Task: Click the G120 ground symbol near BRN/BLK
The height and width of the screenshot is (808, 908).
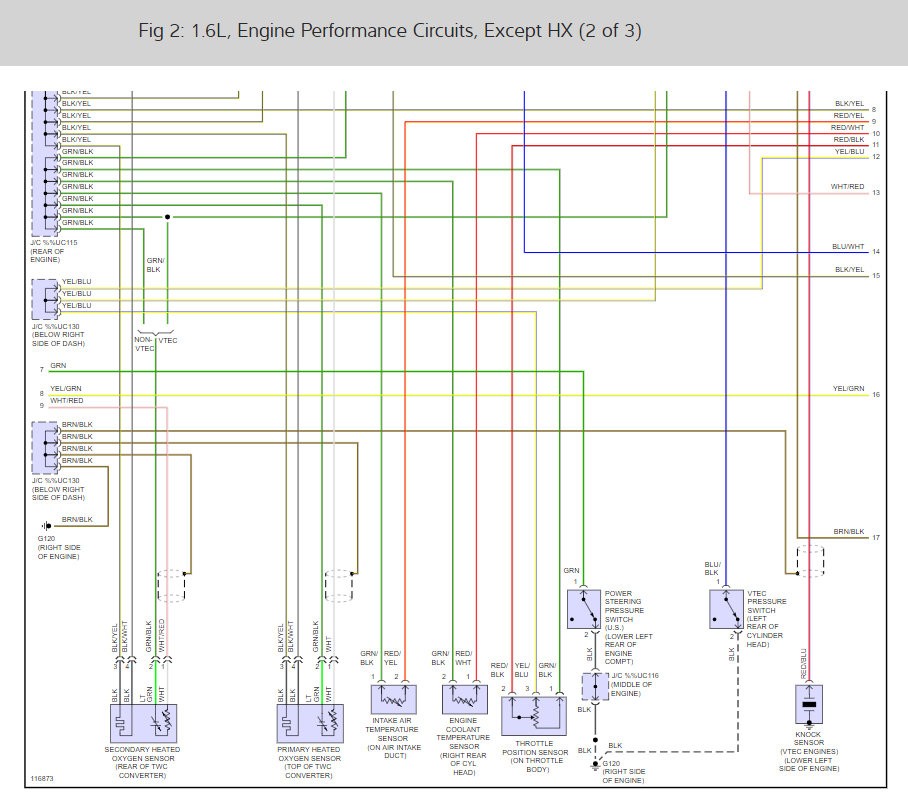Action: [x=46, y=526]
